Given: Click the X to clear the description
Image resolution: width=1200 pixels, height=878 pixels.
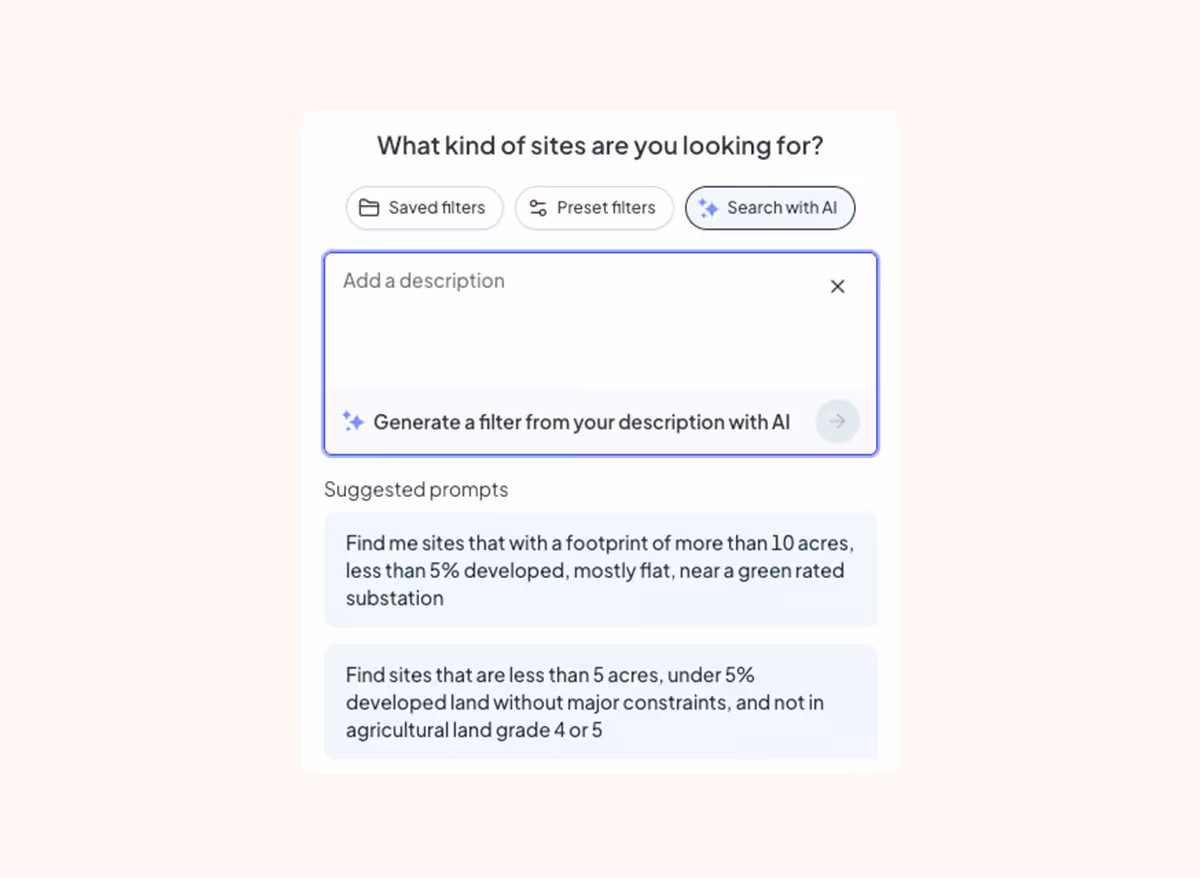Looking at the screenshot, I should click(838, 286).
